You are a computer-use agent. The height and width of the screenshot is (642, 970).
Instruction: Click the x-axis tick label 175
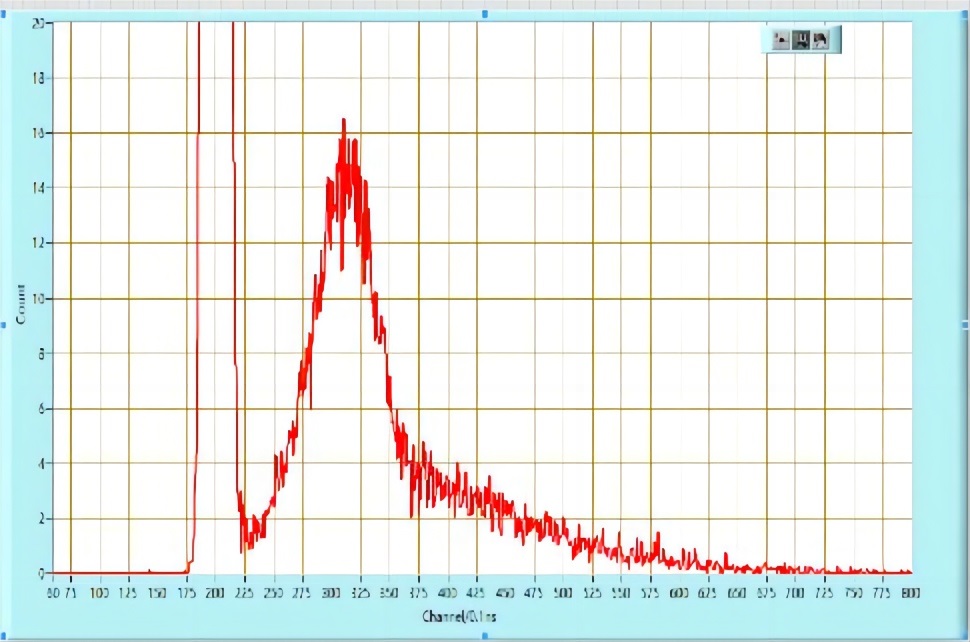[186, 593]
